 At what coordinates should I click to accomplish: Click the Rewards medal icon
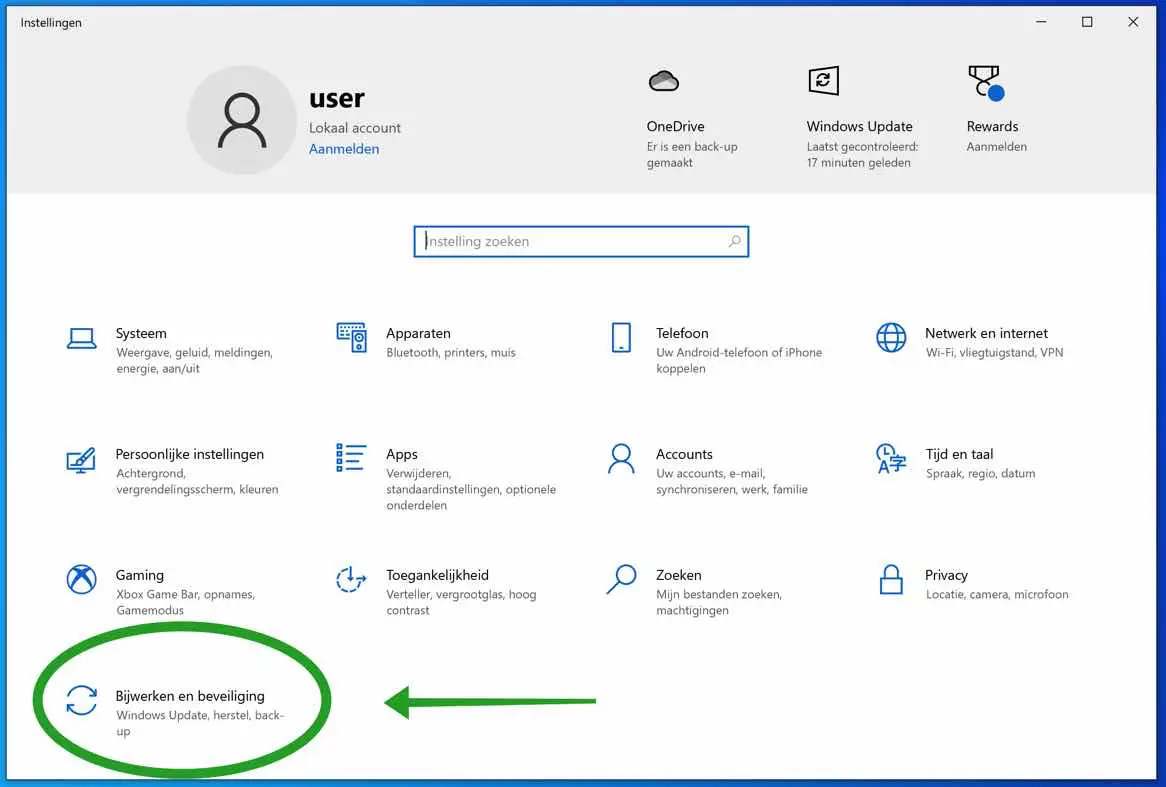pos(986,83)
